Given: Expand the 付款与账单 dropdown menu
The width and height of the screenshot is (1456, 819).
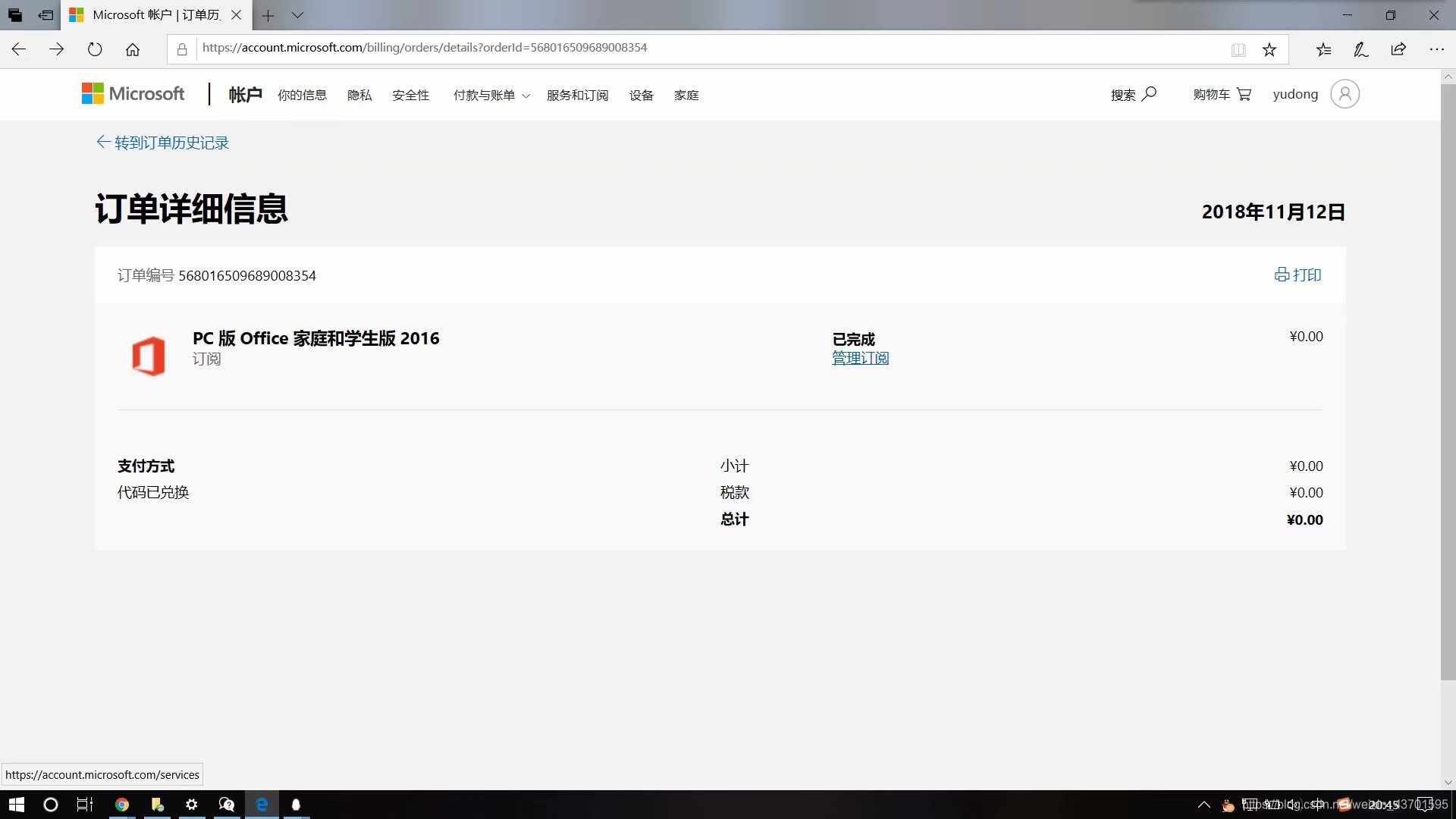Looking at the screenshot, I should click(491, 95).
